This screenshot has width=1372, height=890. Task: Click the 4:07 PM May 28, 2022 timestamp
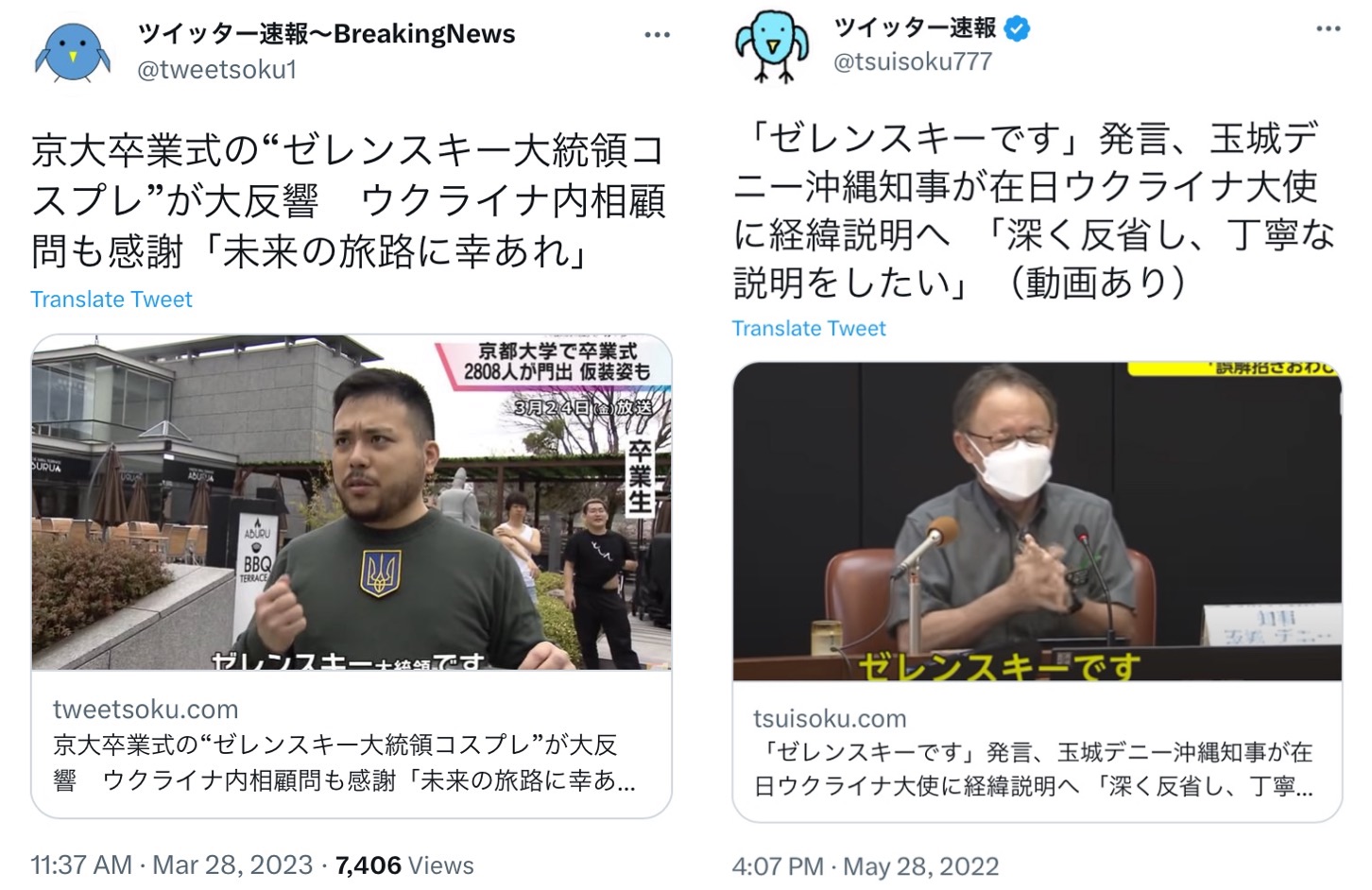click(x=866, y=866)
